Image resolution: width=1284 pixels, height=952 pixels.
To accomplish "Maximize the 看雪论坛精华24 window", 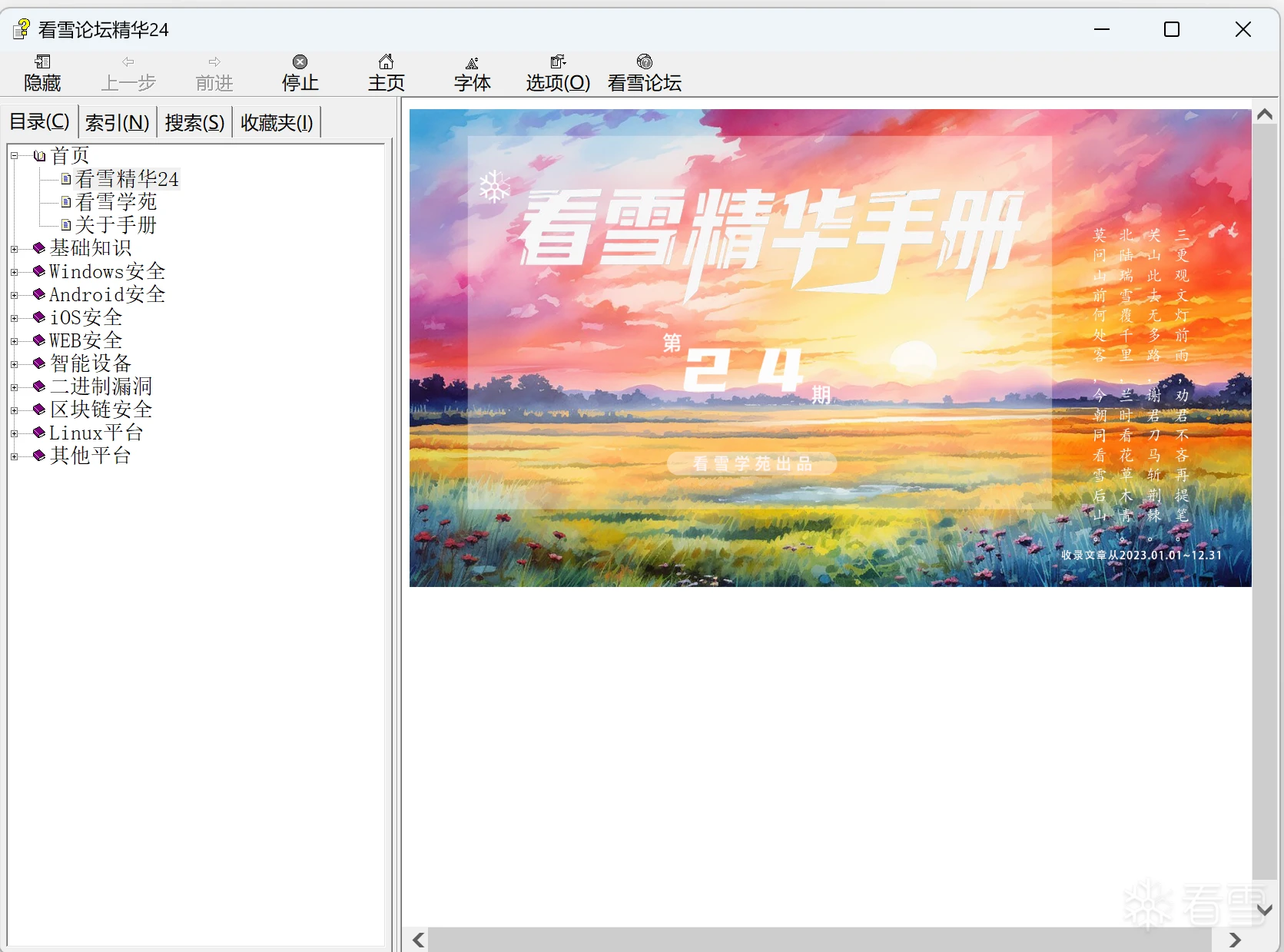I will pyautogui.click(x=1172, y=29).
